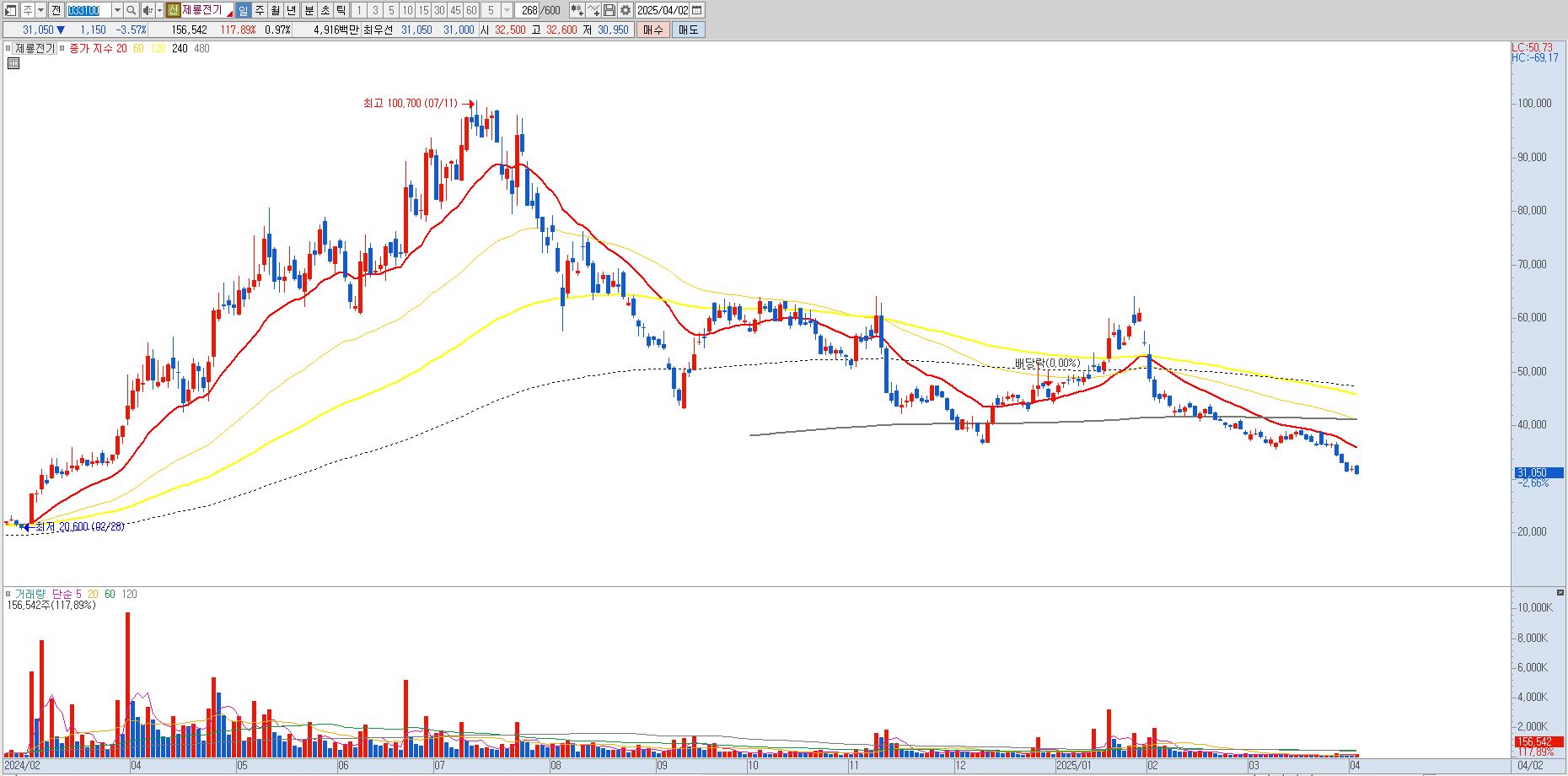Click the 제룡전기 legend label button
The image size is (1568, 776).
(x=35, y=48)
